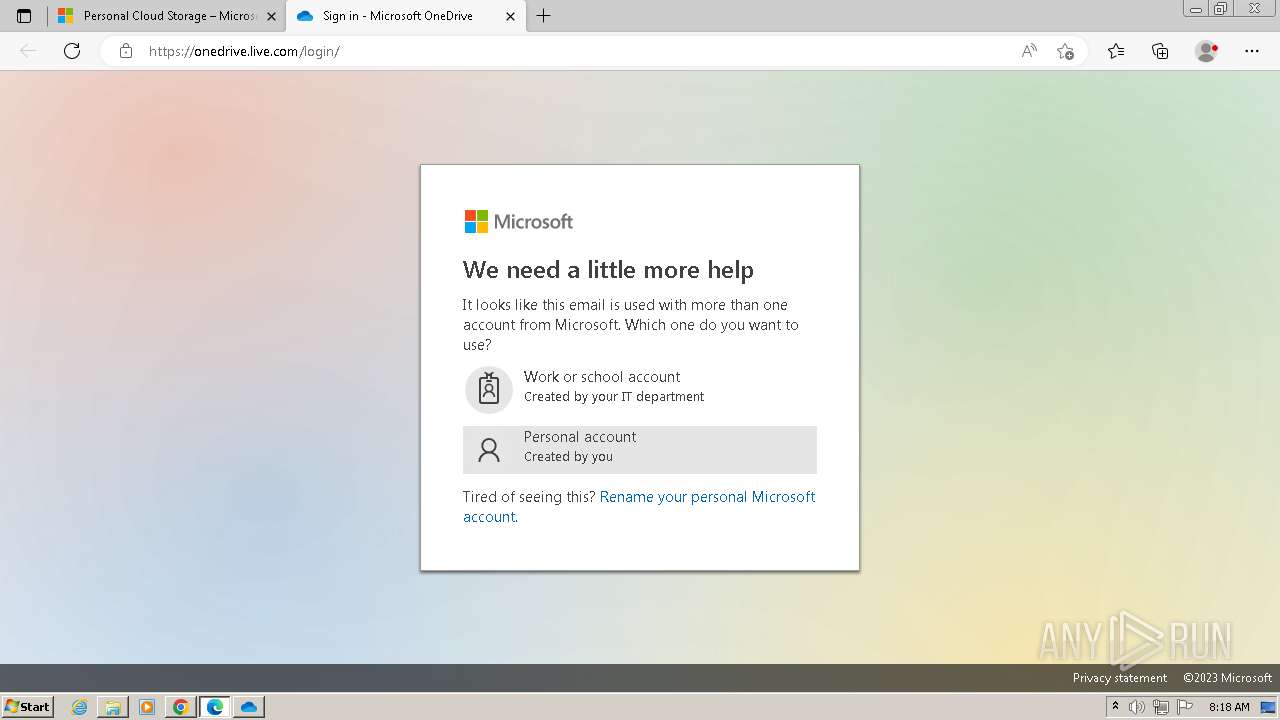The height and width of the screenshot is (720, 1280).
Task: Select Microsoft Edge in taskbar
Action: (x=215, y=707)
